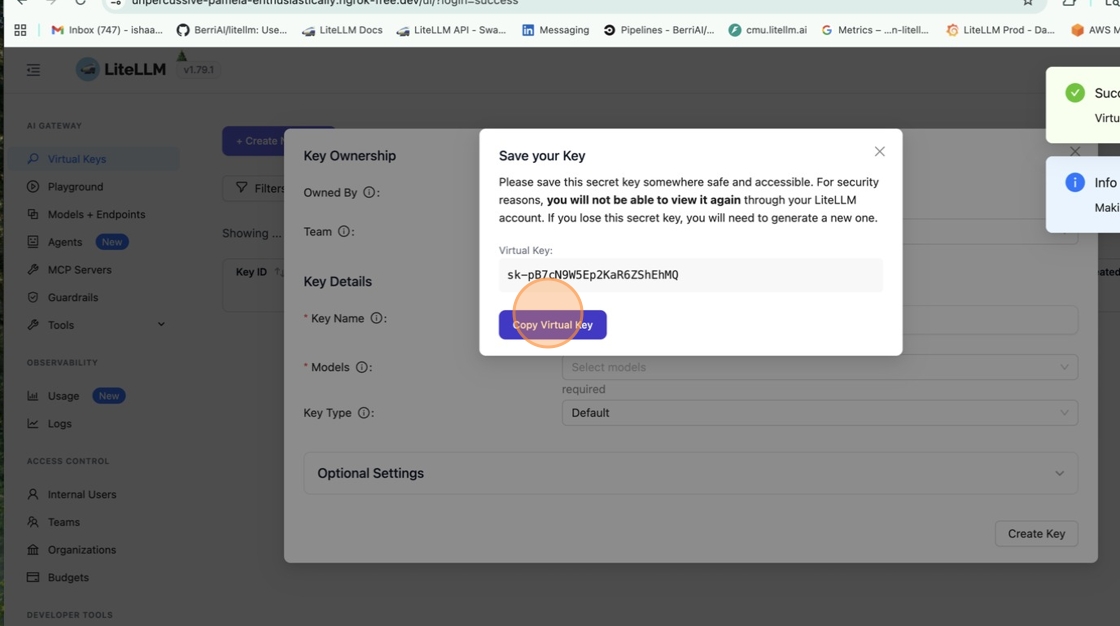1120x626 pixels.
Task: Click info icon next to Key Name
Action: click(x=376, y=319)
